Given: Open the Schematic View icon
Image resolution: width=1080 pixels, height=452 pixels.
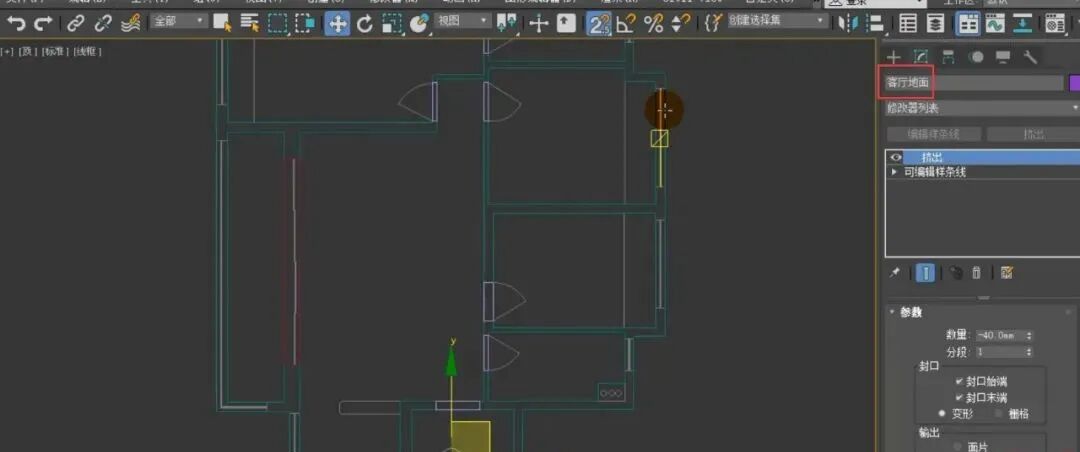Looking at the screenshot, I should click(x=1024, y=24).
